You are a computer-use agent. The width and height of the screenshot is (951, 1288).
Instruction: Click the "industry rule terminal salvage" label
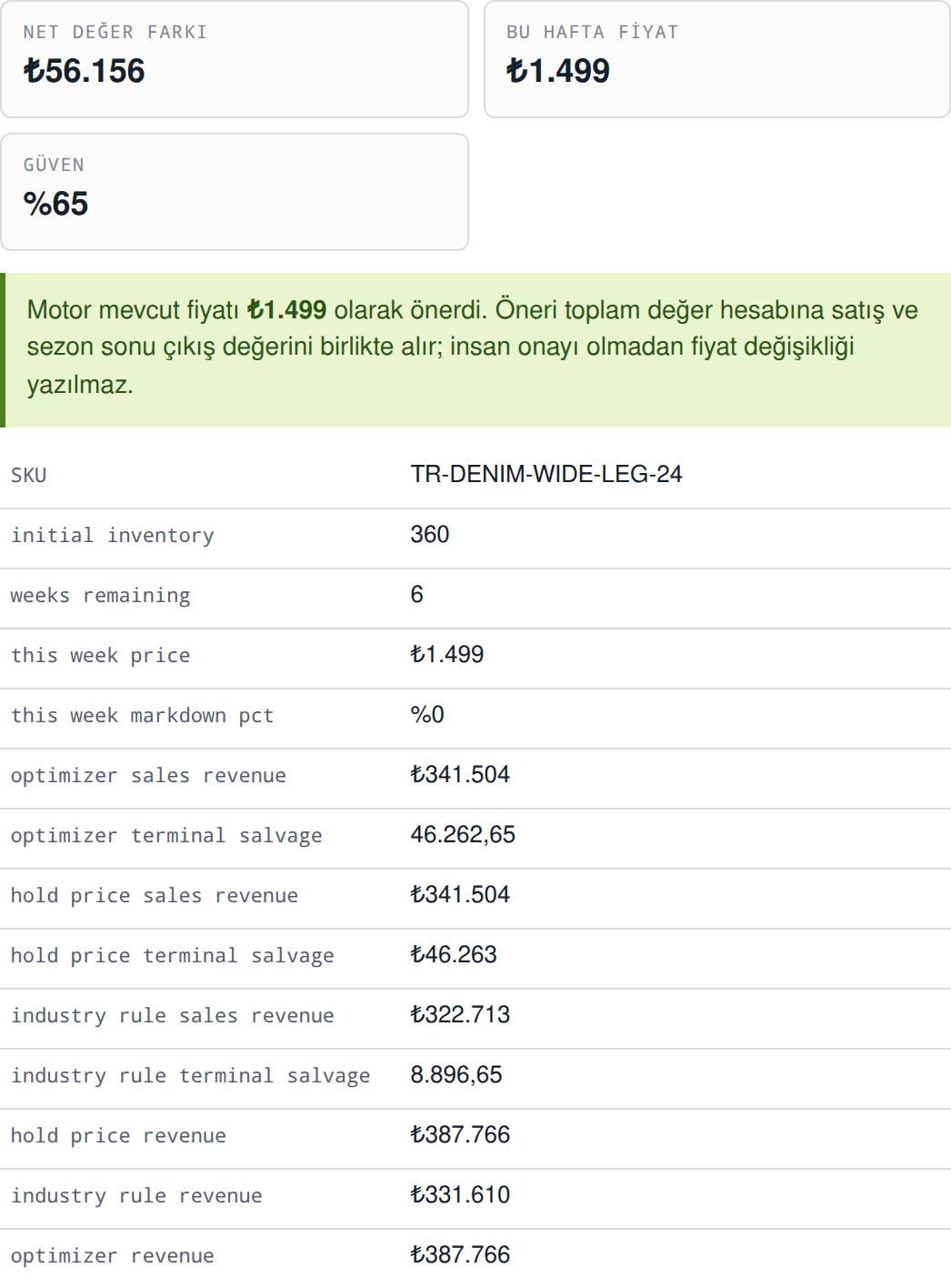pos(190,1075)
